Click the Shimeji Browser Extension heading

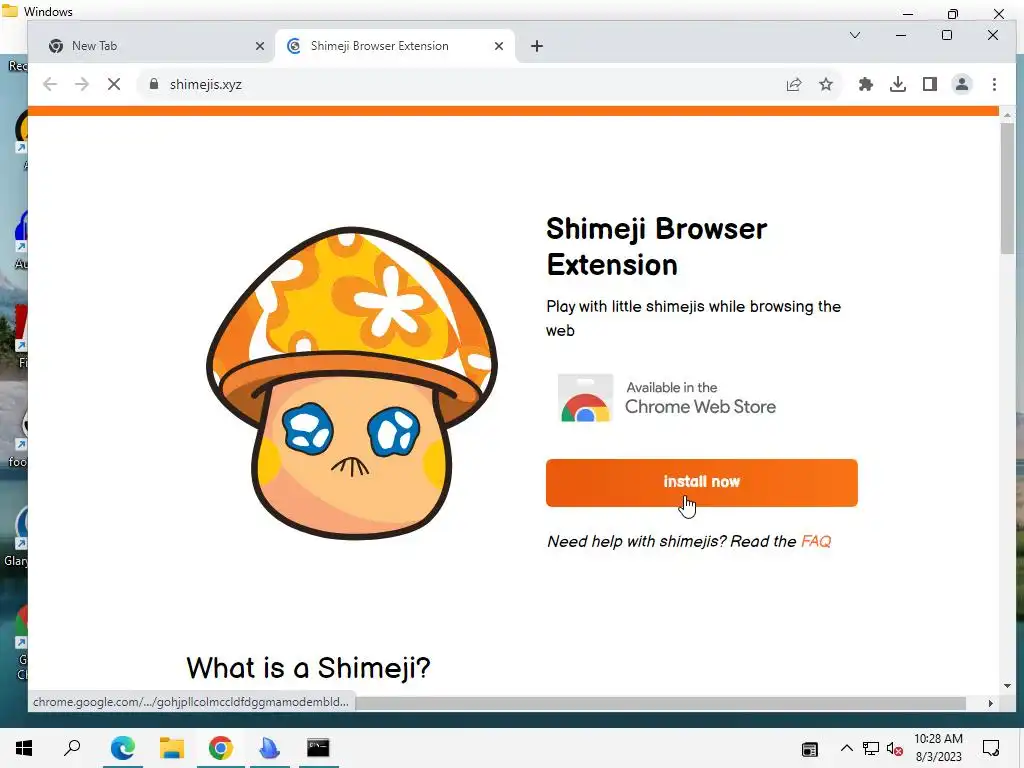656,246
